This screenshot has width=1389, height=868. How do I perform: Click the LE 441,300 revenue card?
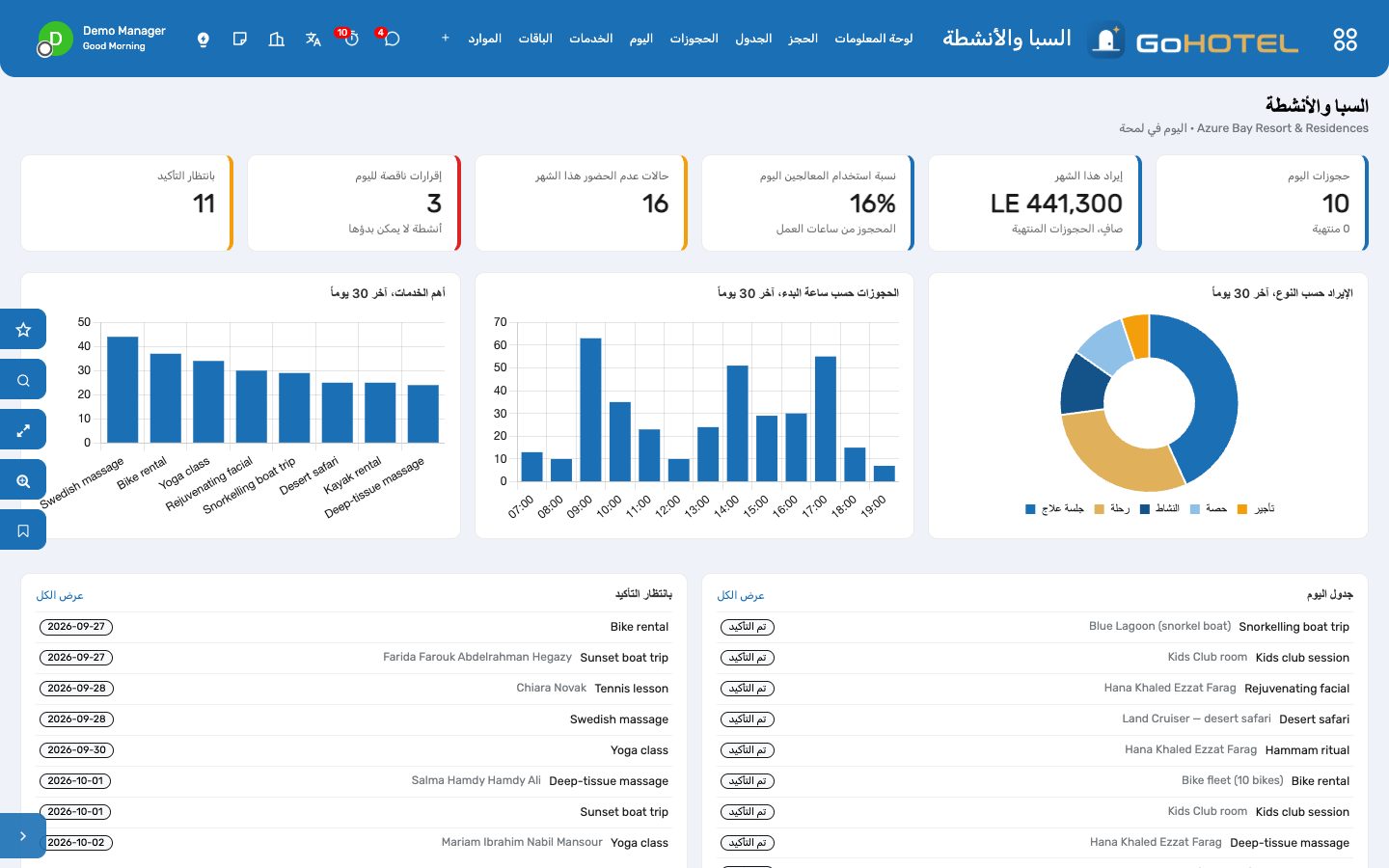pos(1035,203)
